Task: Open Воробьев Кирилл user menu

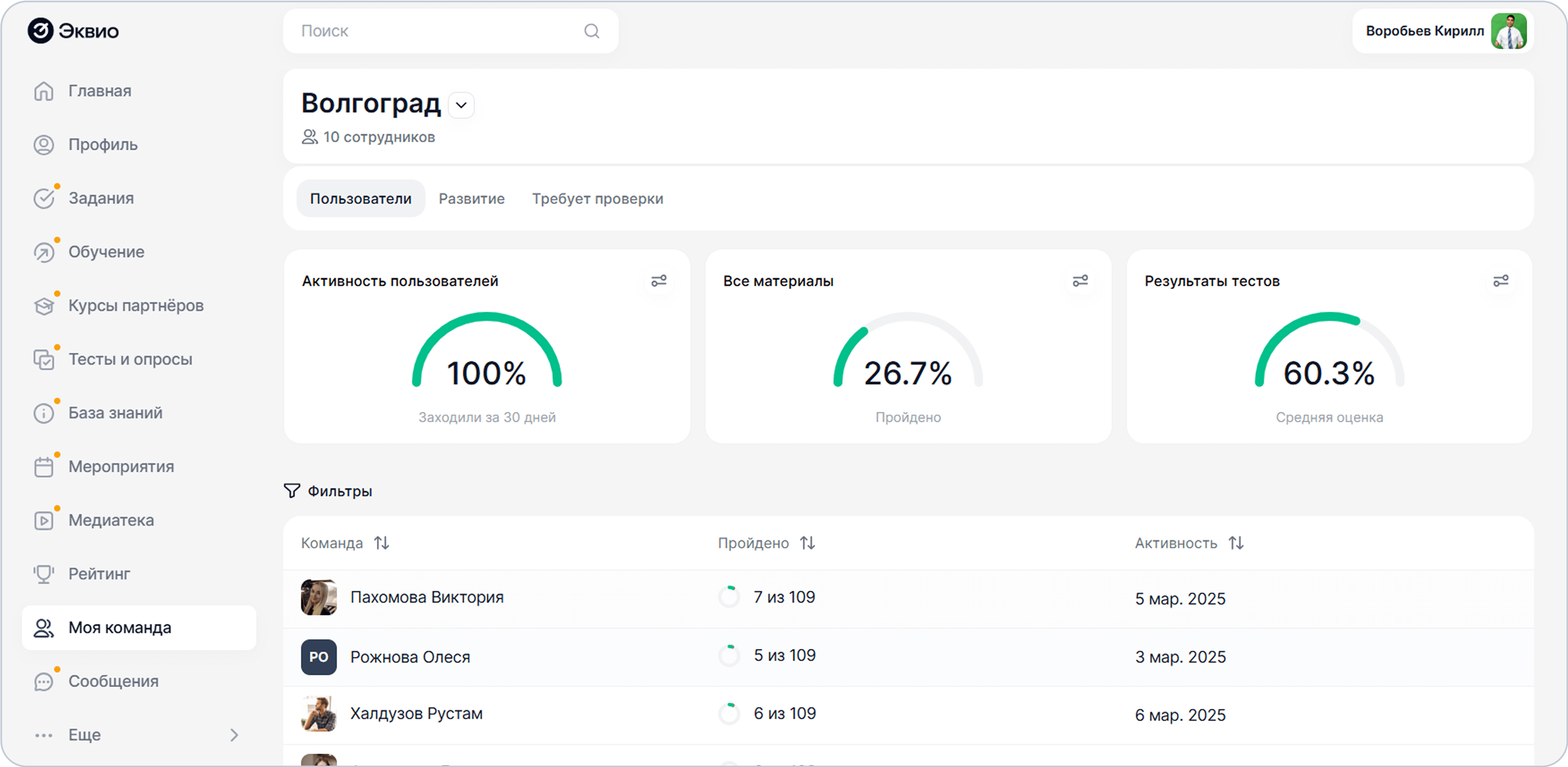Action: pyautogui.click(x=1443, y=31)
